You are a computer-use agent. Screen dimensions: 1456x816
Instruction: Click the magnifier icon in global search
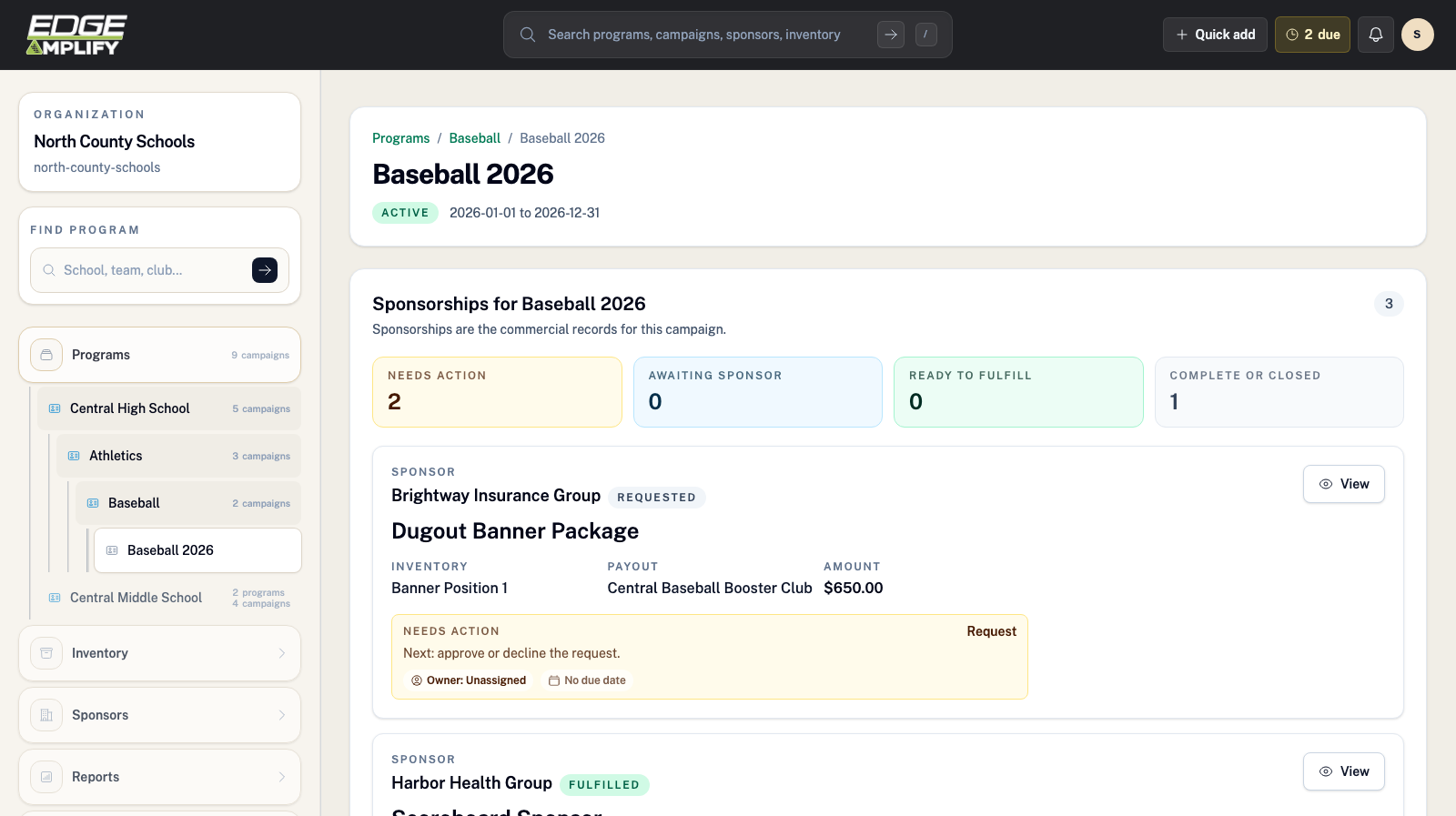[x=528, y=35]
